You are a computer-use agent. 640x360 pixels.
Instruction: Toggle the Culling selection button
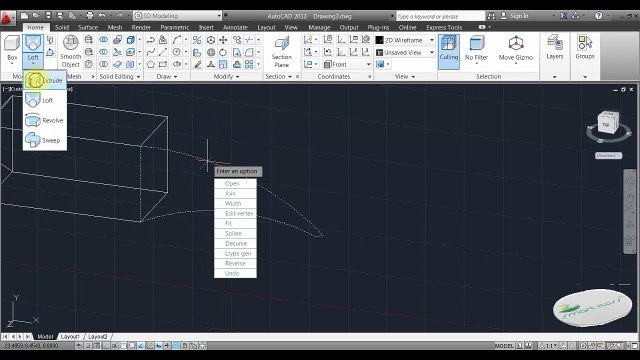[x=449, y=51]
